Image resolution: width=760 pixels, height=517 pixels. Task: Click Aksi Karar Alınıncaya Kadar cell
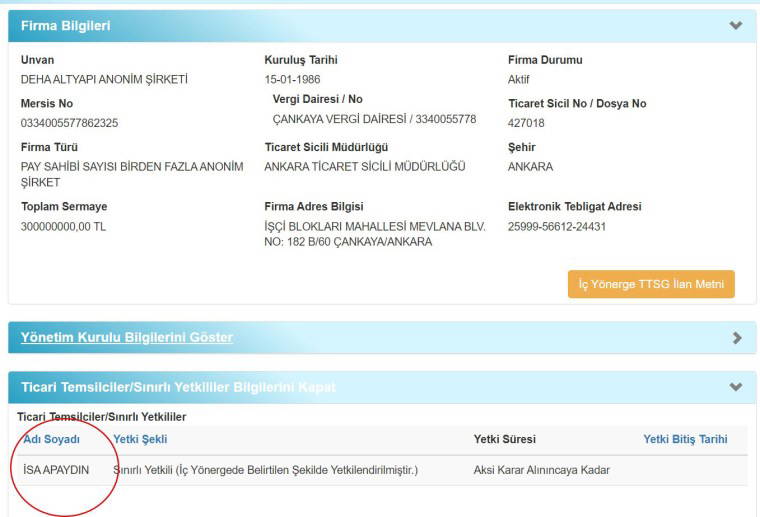(x=541, y=470)
